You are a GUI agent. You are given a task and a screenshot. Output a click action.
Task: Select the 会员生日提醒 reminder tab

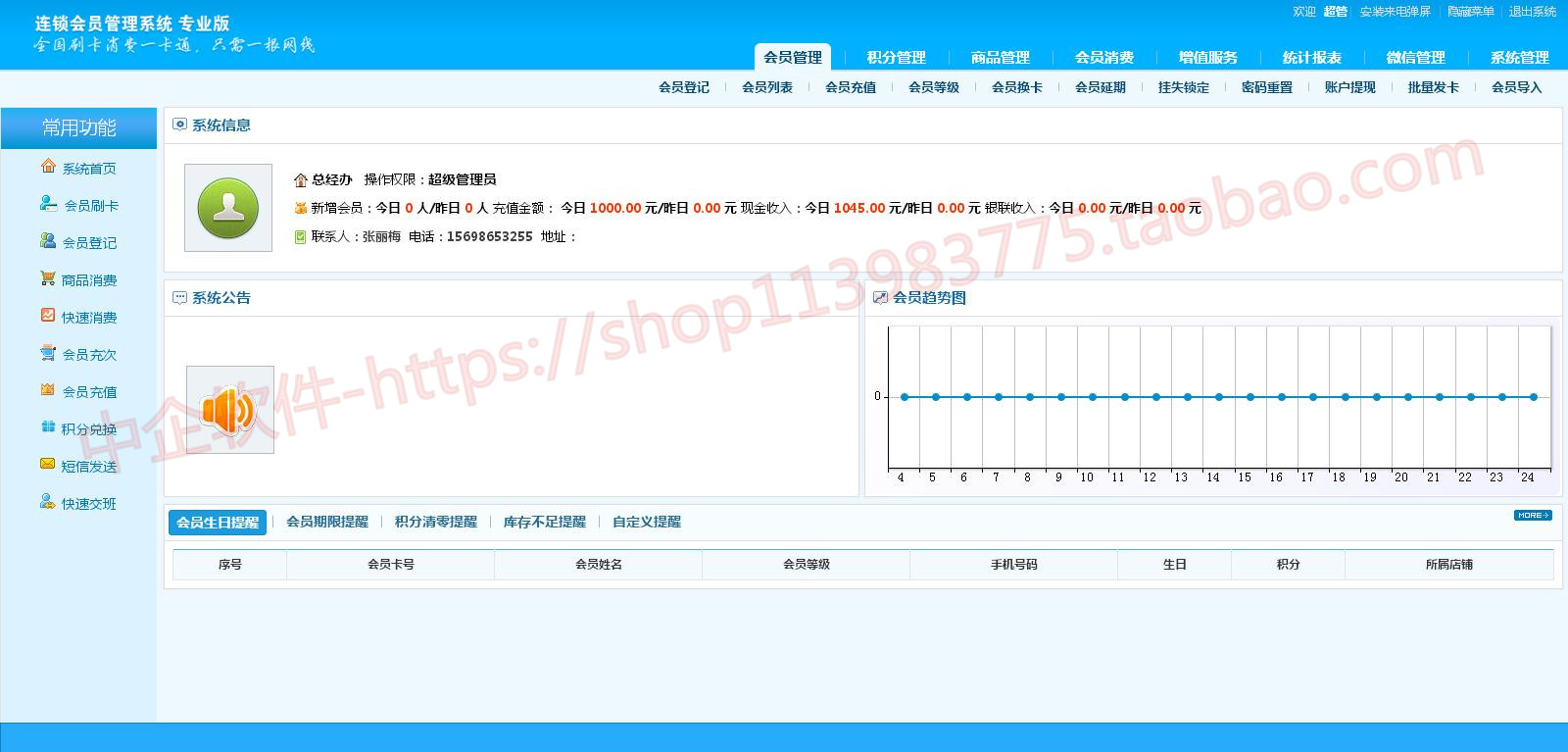tap(218, 523)
